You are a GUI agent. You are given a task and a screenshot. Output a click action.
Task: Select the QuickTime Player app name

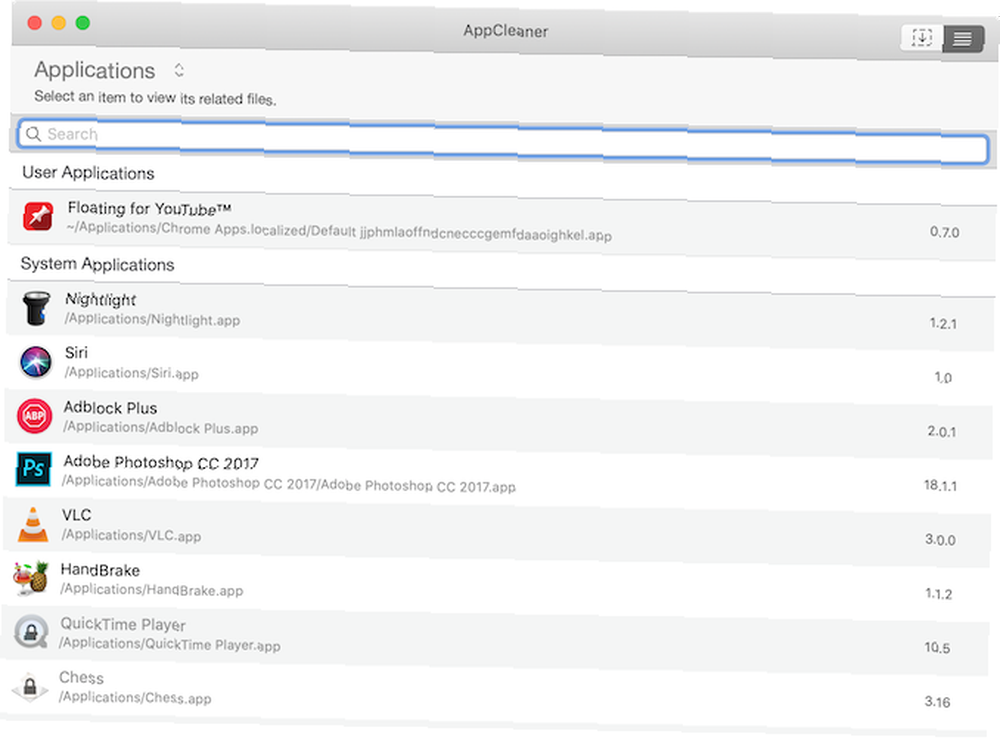click(123, 624)
